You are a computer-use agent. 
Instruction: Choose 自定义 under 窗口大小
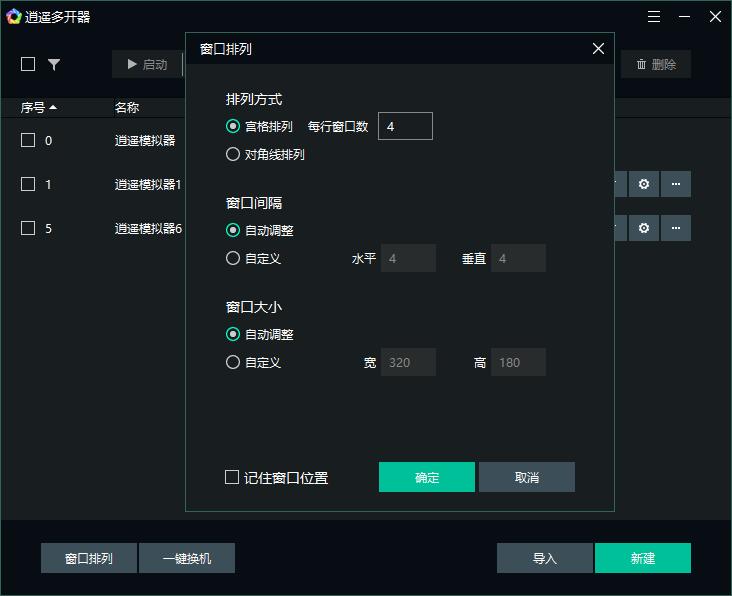tap(233, 363)
